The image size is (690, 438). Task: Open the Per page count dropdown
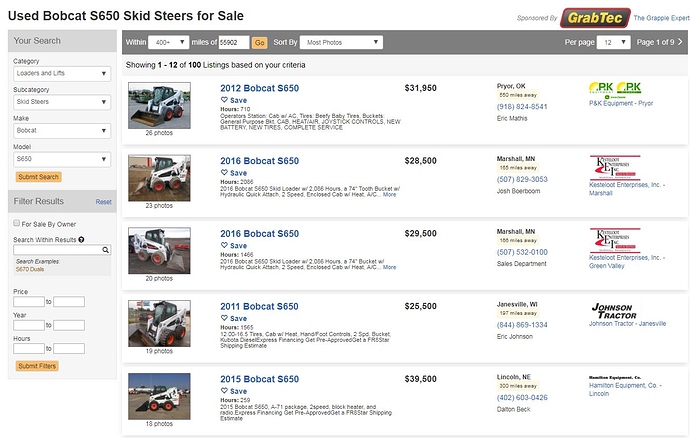coord(613,42)
